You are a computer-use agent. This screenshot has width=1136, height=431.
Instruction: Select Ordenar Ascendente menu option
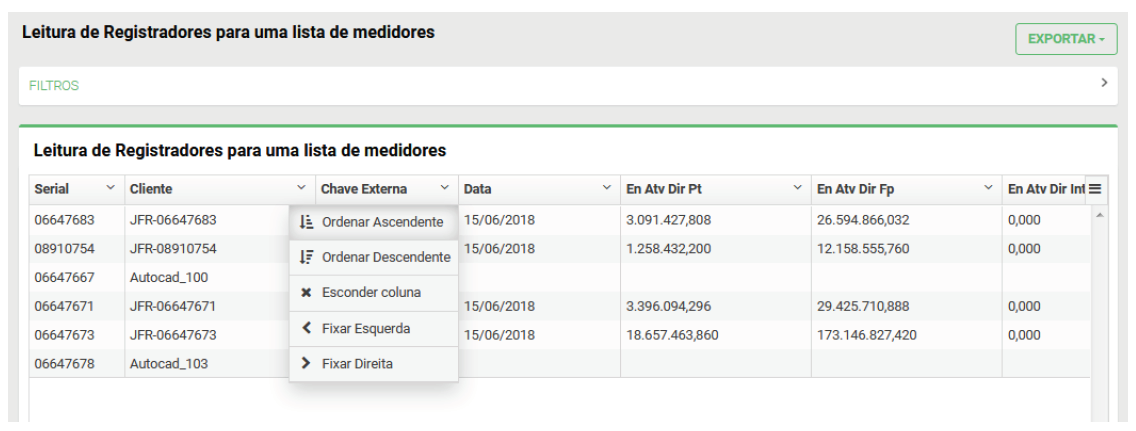[x=382, y=222]
